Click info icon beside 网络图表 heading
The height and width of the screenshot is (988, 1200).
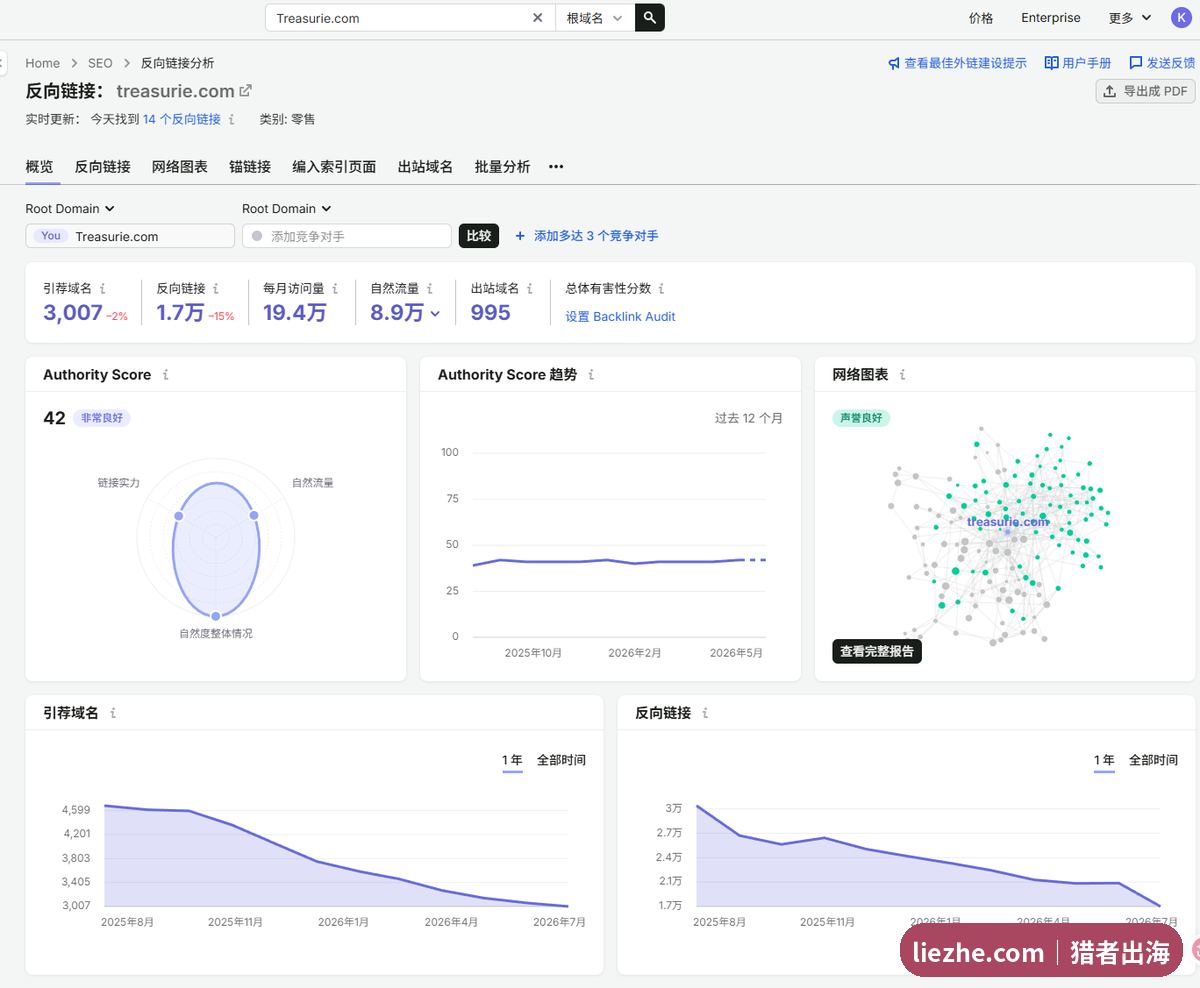(902, 375)
